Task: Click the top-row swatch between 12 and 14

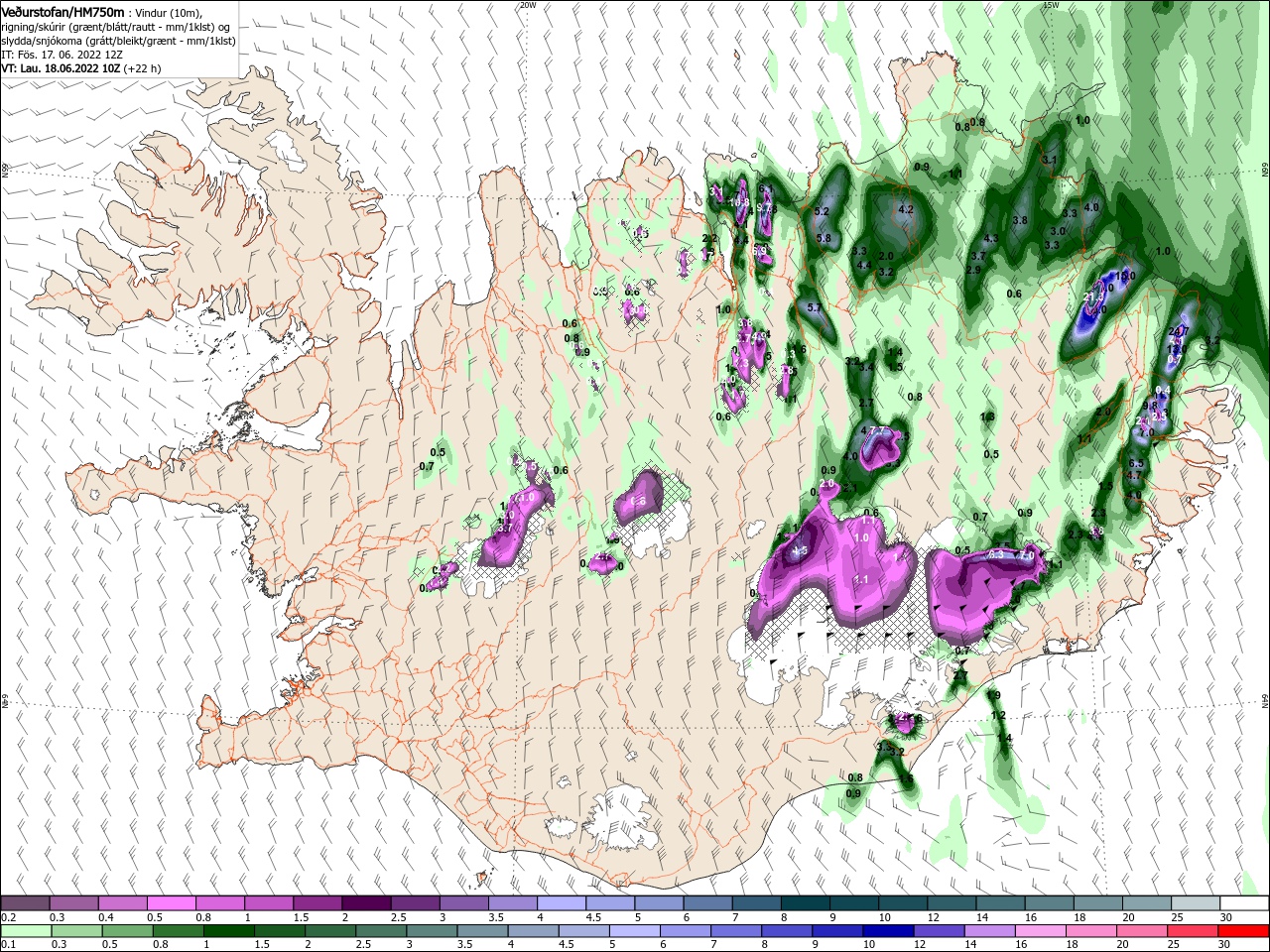Action: coord(950,902)
